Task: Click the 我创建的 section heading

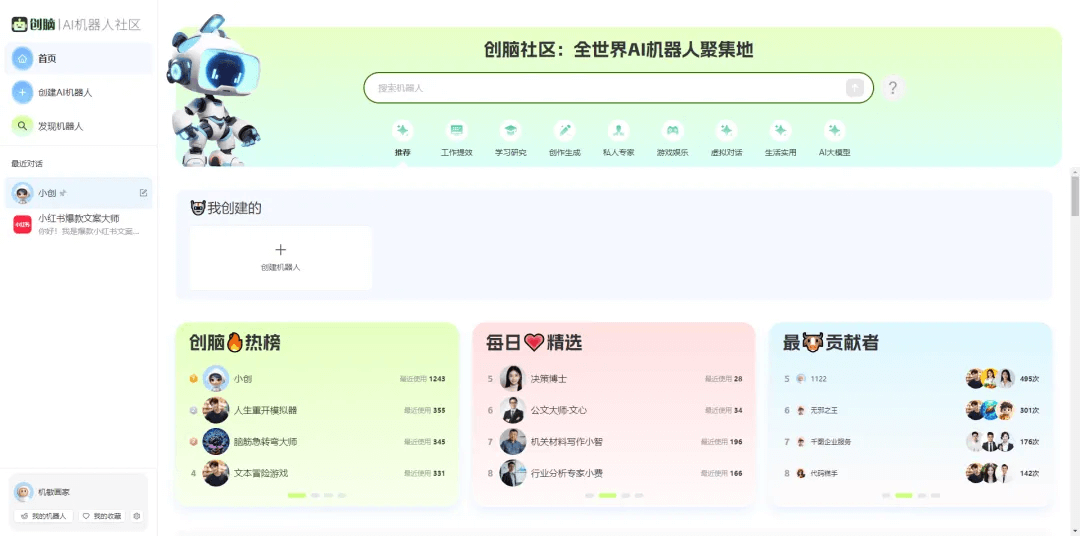Action: pyautogui.click(x=226, y=207)
